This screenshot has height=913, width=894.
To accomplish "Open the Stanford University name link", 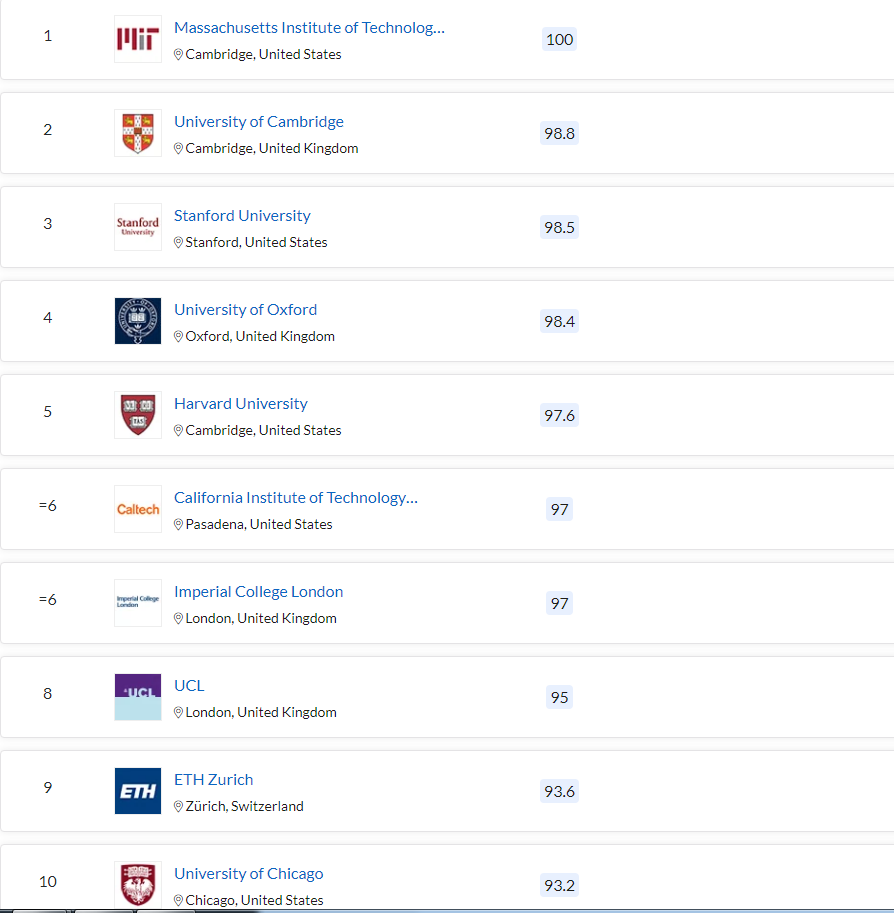I will [242, 216].
